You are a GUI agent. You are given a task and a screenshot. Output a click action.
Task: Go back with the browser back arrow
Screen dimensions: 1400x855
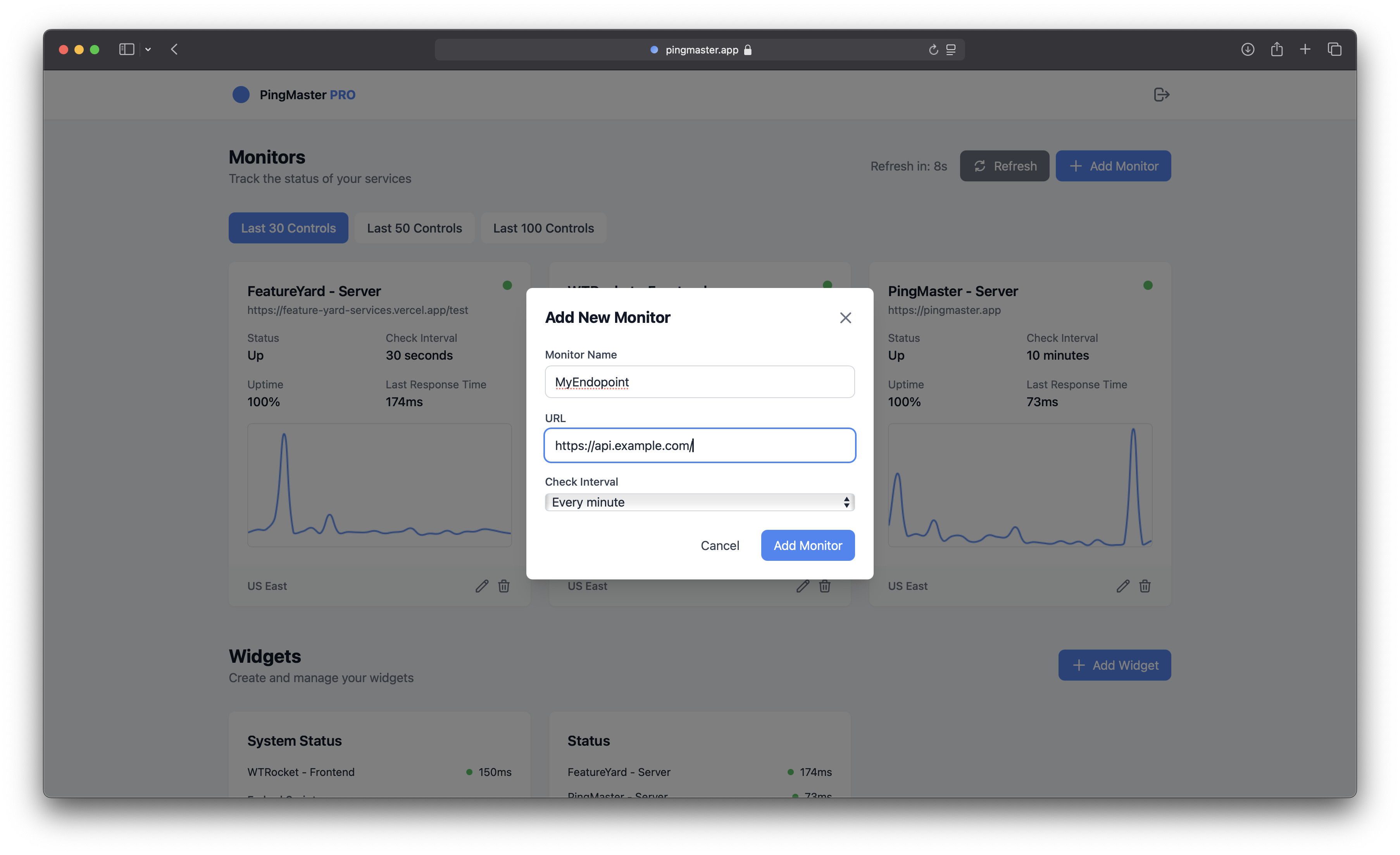174,50
